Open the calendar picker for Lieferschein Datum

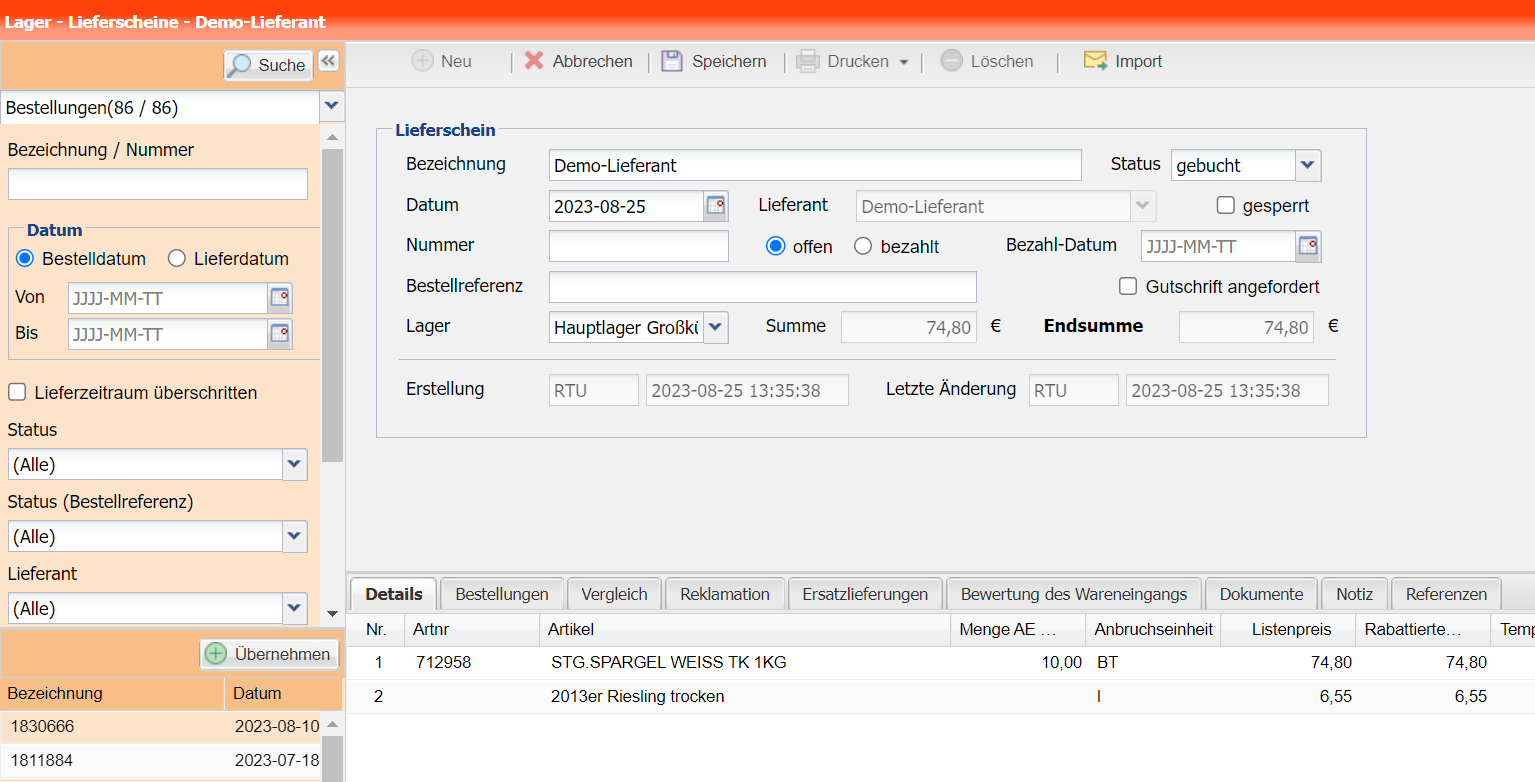coord(716,206)
